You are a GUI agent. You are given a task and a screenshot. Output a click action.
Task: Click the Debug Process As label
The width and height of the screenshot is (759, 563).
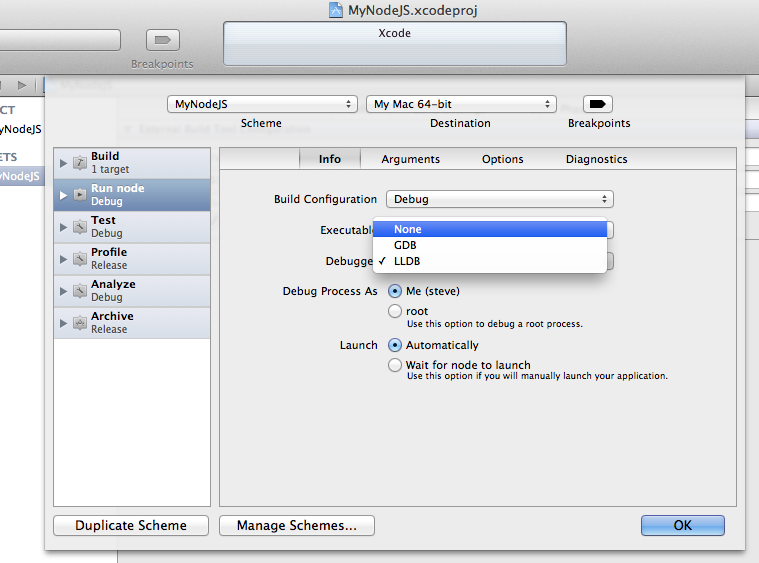(330, 291)
